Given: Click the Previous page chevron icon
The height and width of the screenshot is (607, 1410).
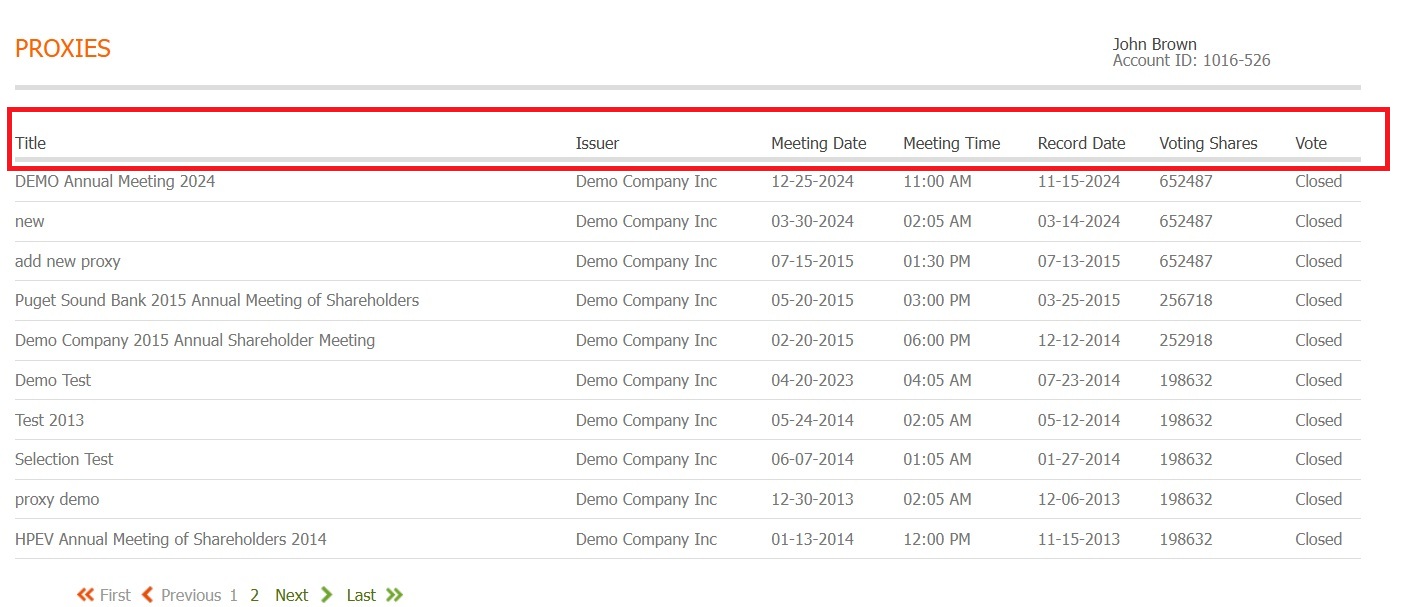Looking at the screenshot, I should [x=148, y=595].
